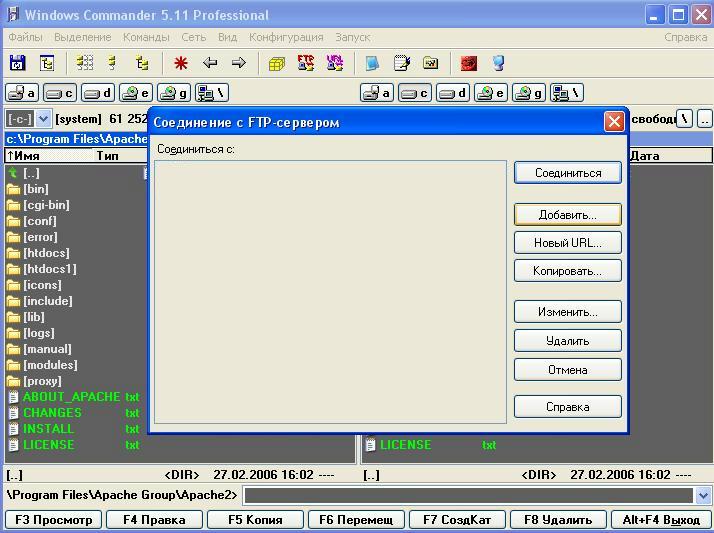Click the blue document toolbar icon
714x533 pixels.
point(372,63)
